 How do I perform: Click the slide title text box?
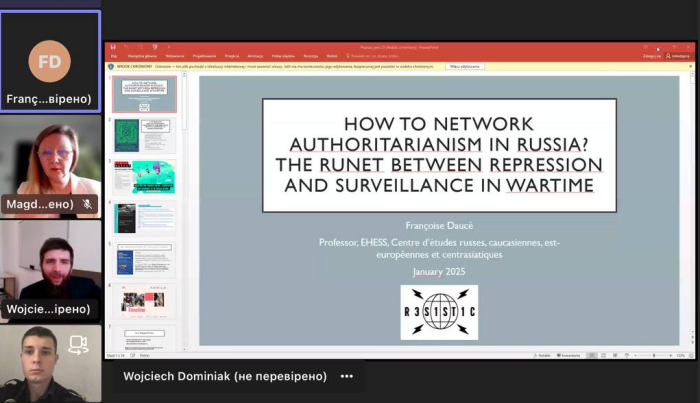click(x=439, y=155)
